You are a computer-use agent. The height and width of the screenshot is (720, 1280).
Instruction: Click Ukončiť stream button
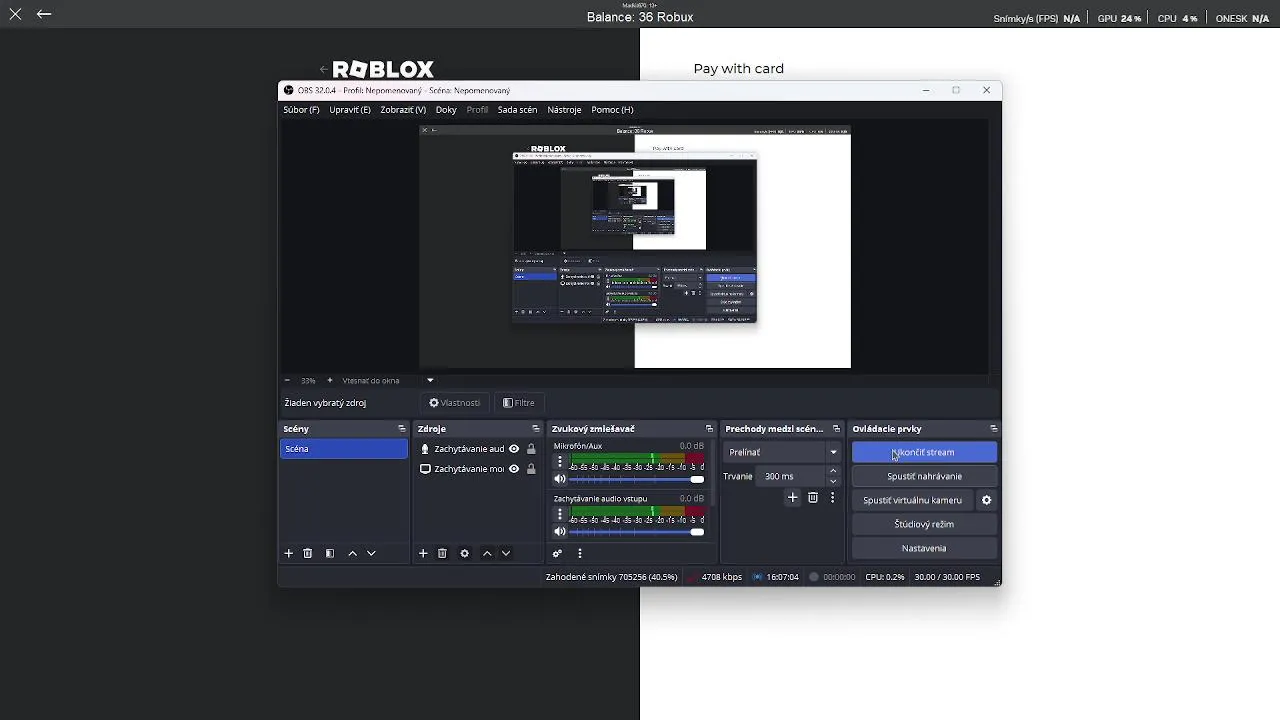click(924, 452)
